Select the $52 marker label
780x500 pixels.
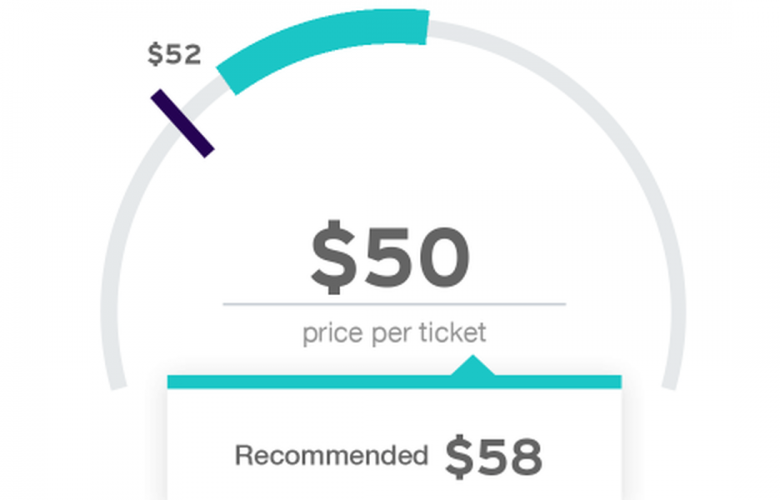pyautogui.click(x=175, y=54)
